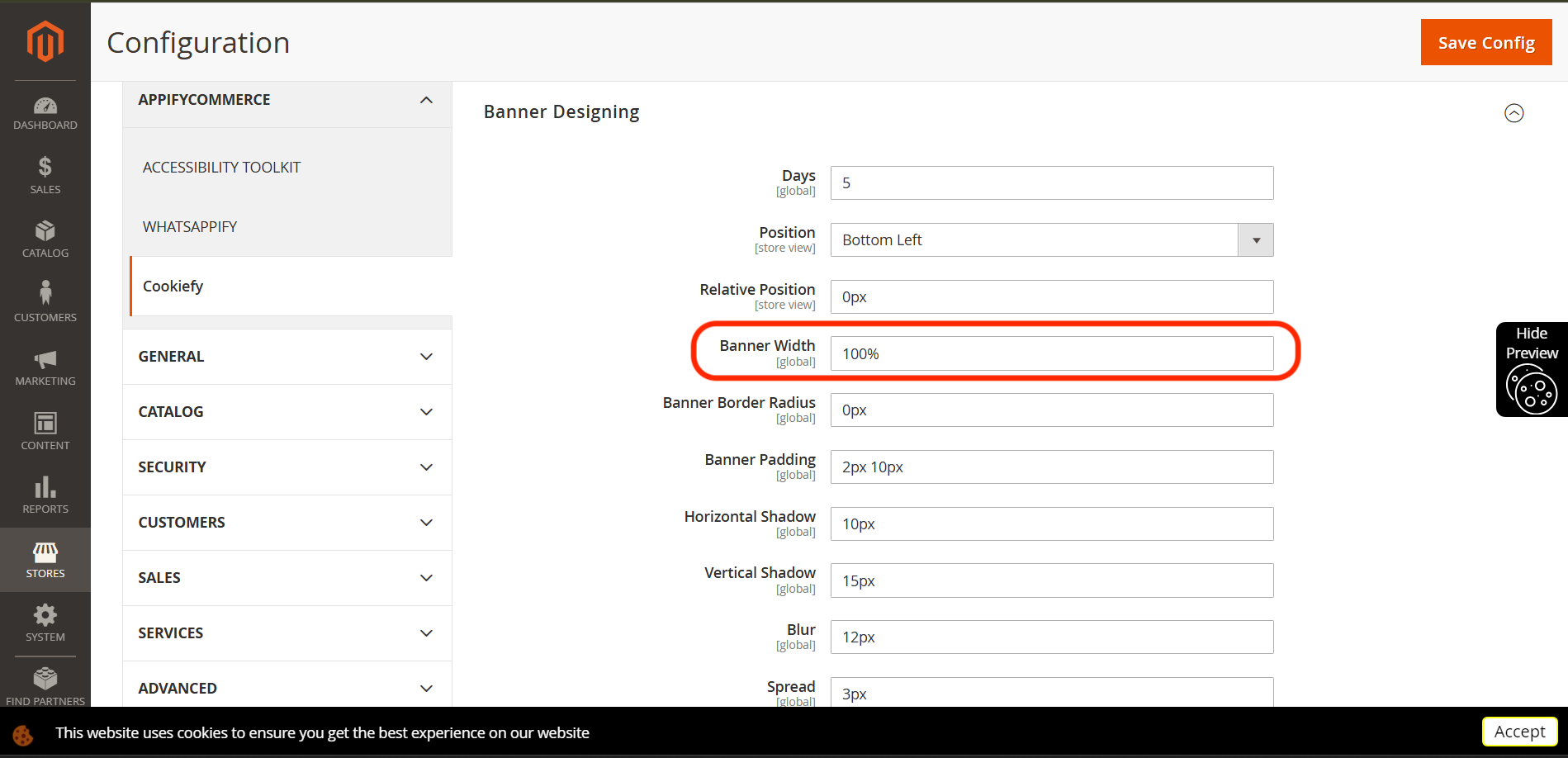This screenshot has height=758, width=1568.
Task: Click the Banner Designing section heading
Action: [x=561, y=112]
